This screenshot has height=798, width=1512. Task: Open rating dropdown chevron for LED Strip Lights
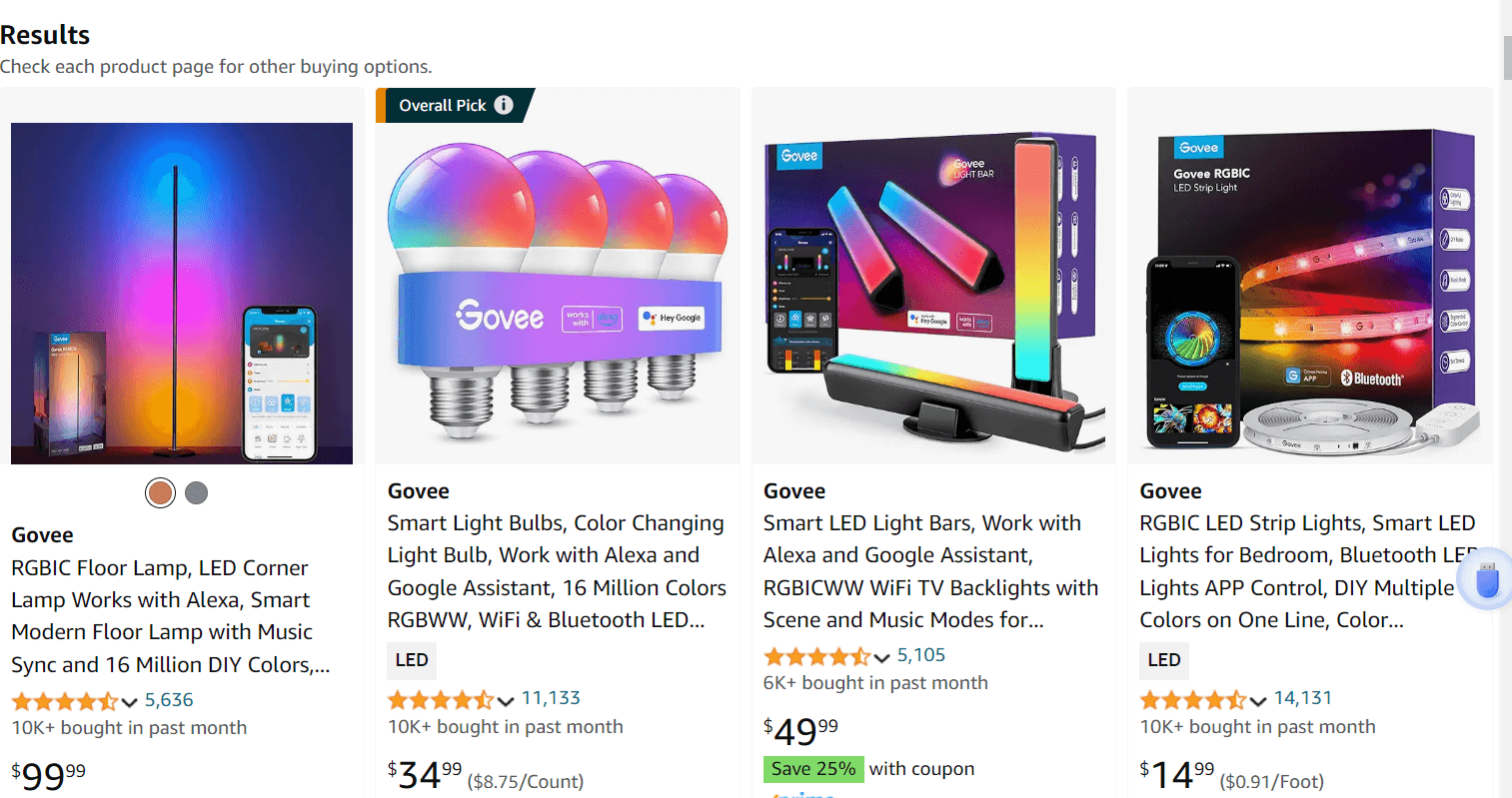tap(1258, 700)
